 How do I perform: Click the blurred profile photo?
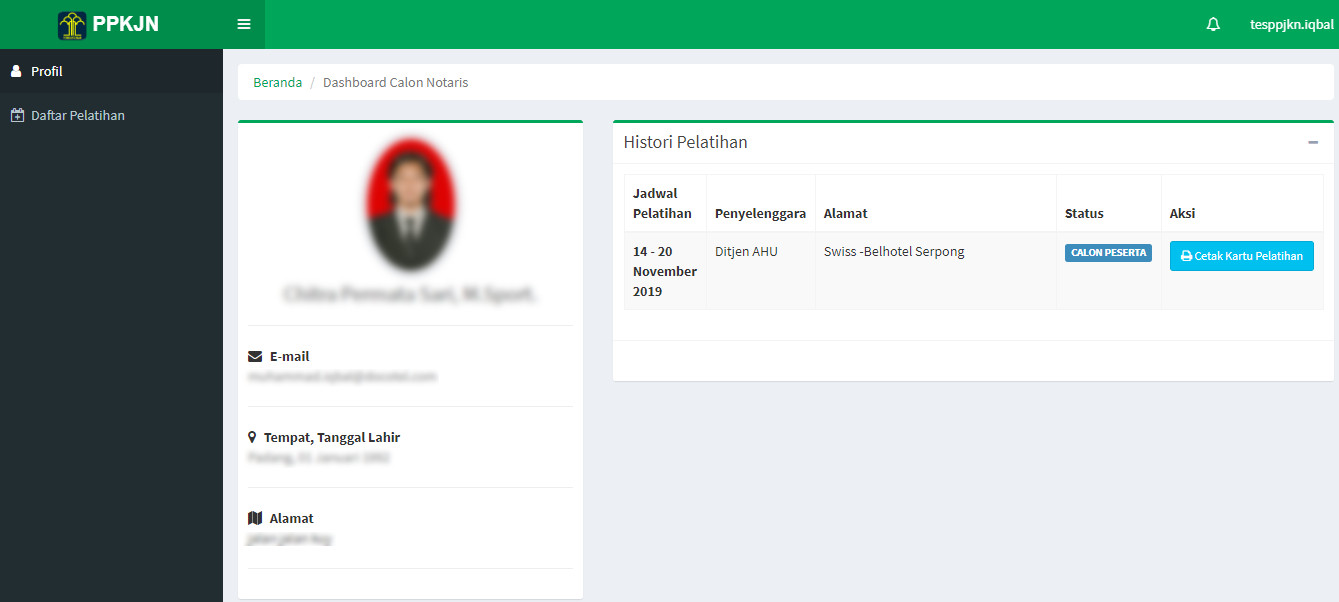click(410, 205)
